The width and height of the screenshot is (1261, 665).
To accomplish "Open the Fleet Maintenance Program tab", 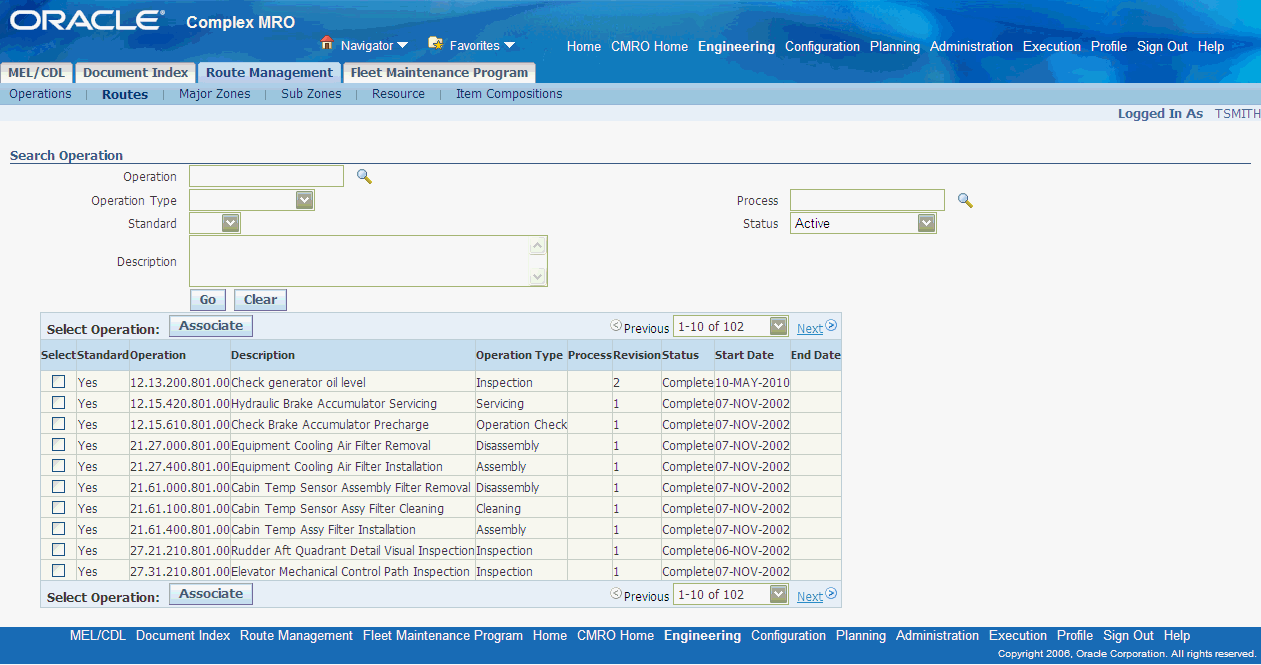I will click(x=439, y=72).
